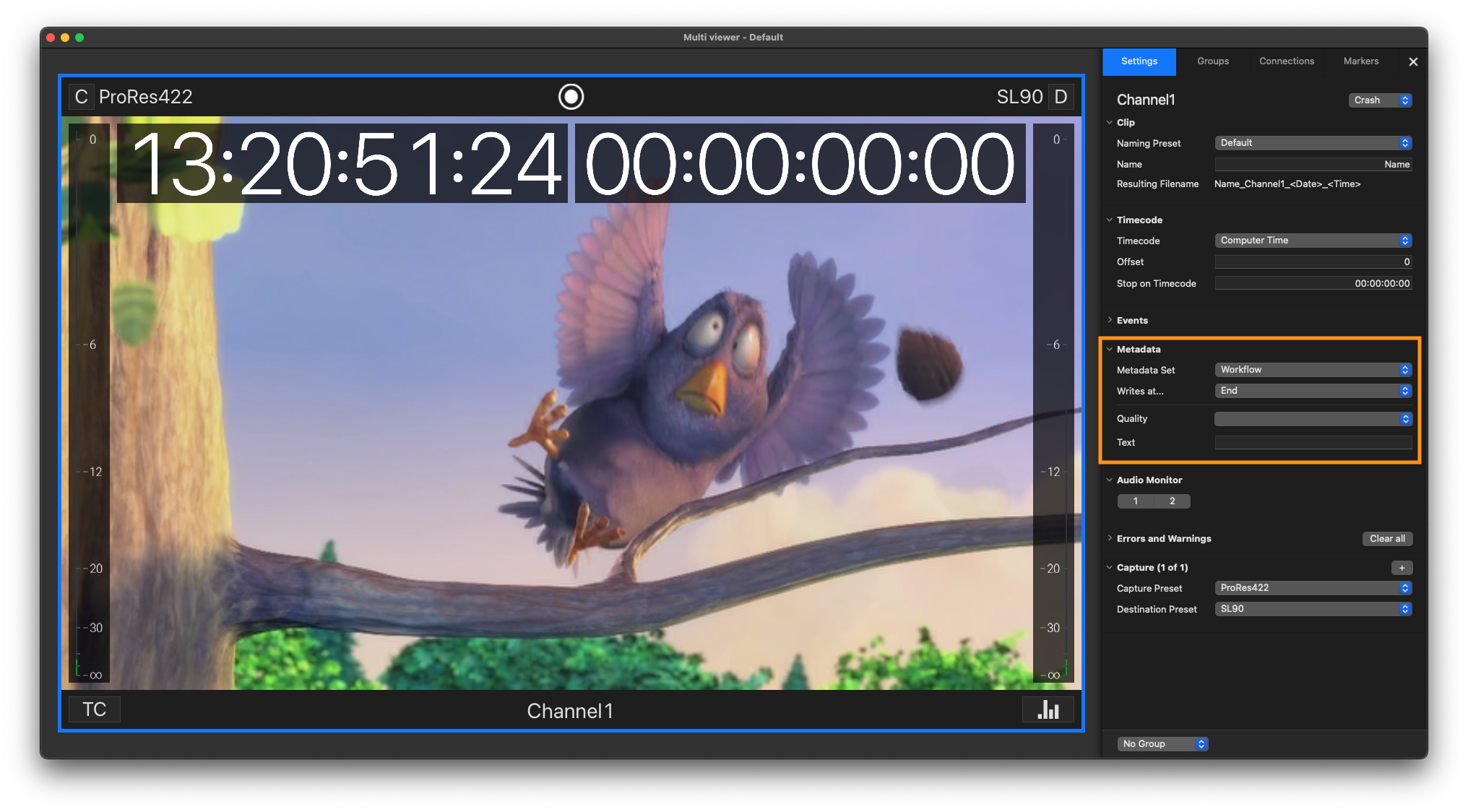Toggle audio monitor channel 2
The image size is (1468, 812).
(1172, 501)
